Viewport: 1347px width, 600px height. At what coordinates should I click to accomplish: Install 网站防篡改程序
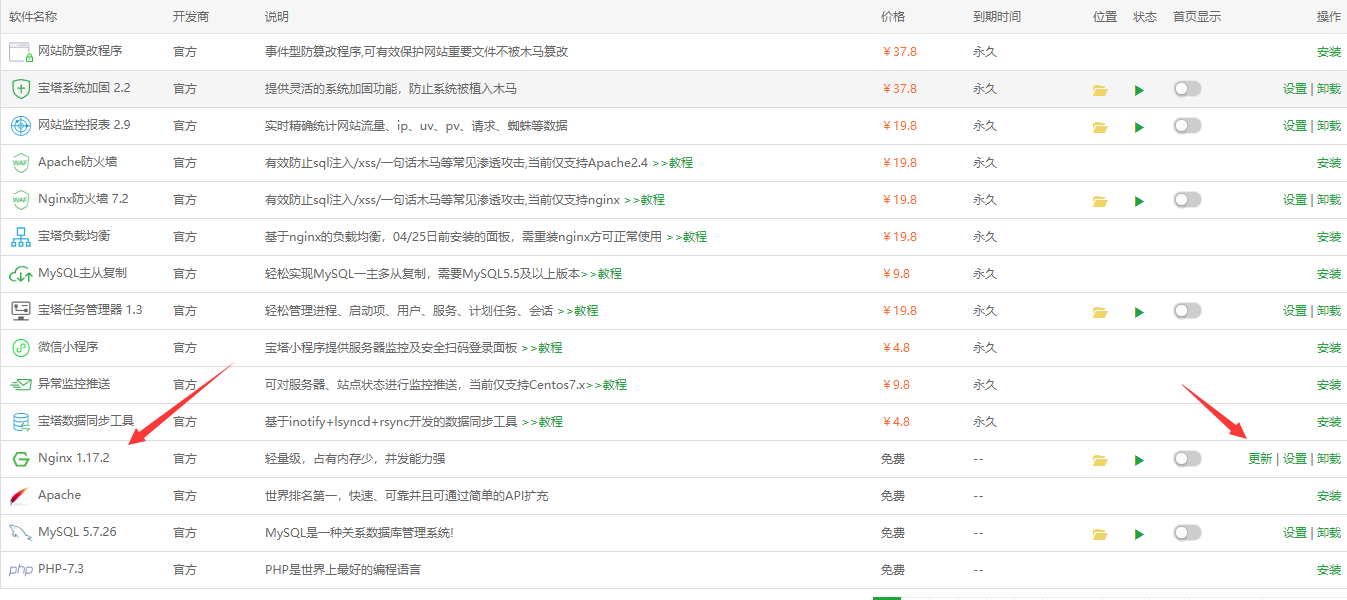1329,52
